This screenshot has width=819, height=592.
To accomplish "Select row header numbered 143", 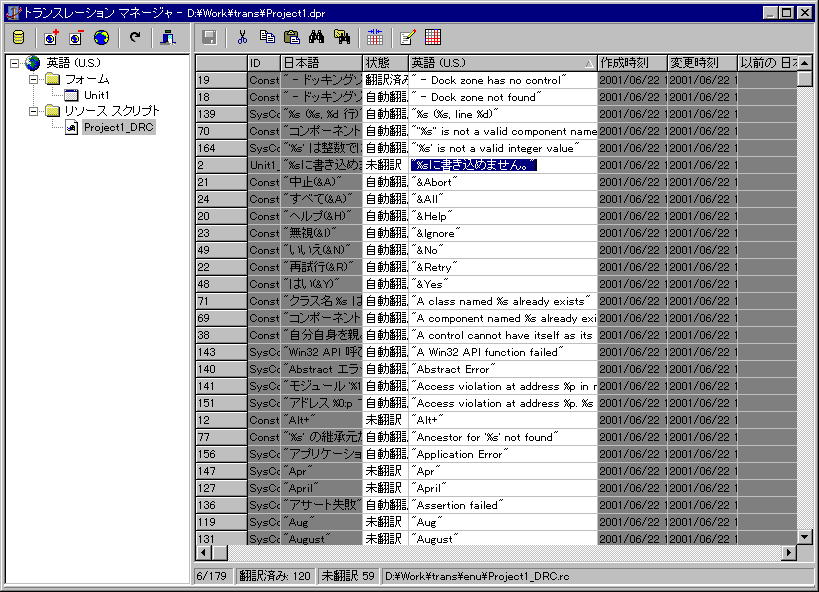I will click(x=221, y=352).
